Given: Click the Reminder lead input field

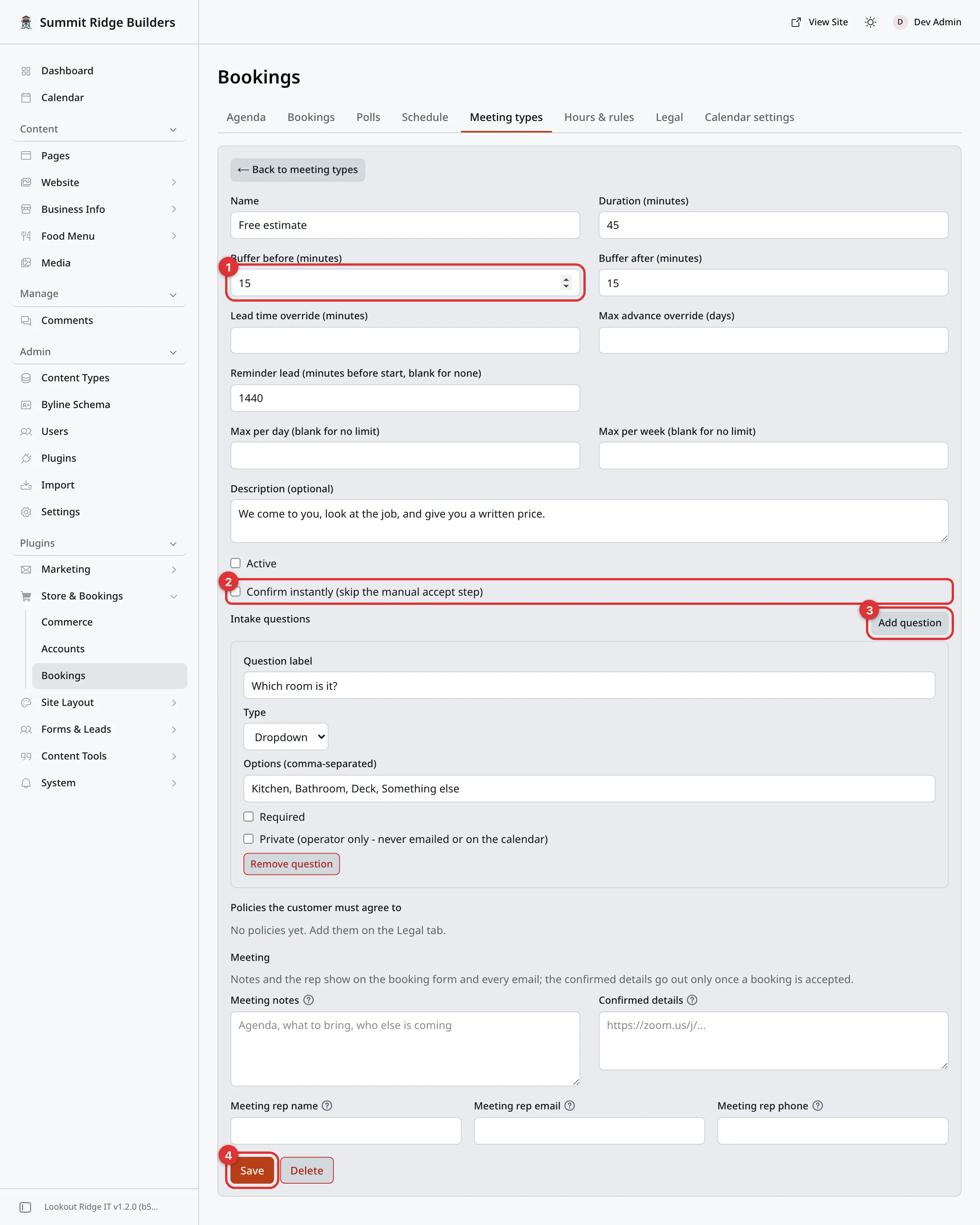Looking at the screenshot, I should [x=405, y=398].
